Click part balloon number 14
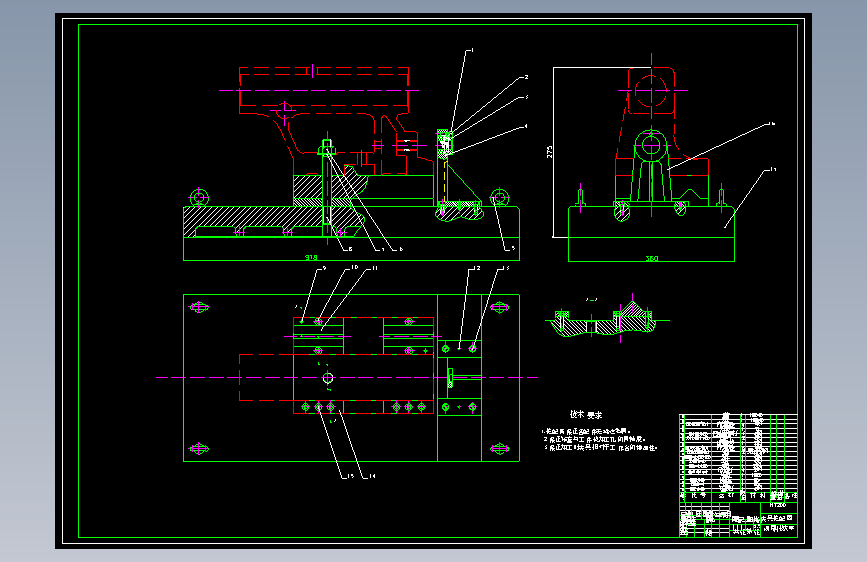The image size is (867, 562). coord(372,476)
